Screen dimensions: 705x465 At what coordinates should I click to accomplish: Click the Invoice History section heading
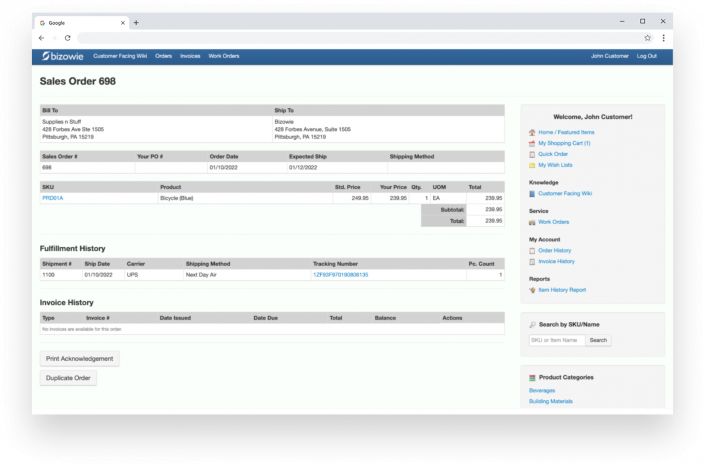click(x=67, y=303)
